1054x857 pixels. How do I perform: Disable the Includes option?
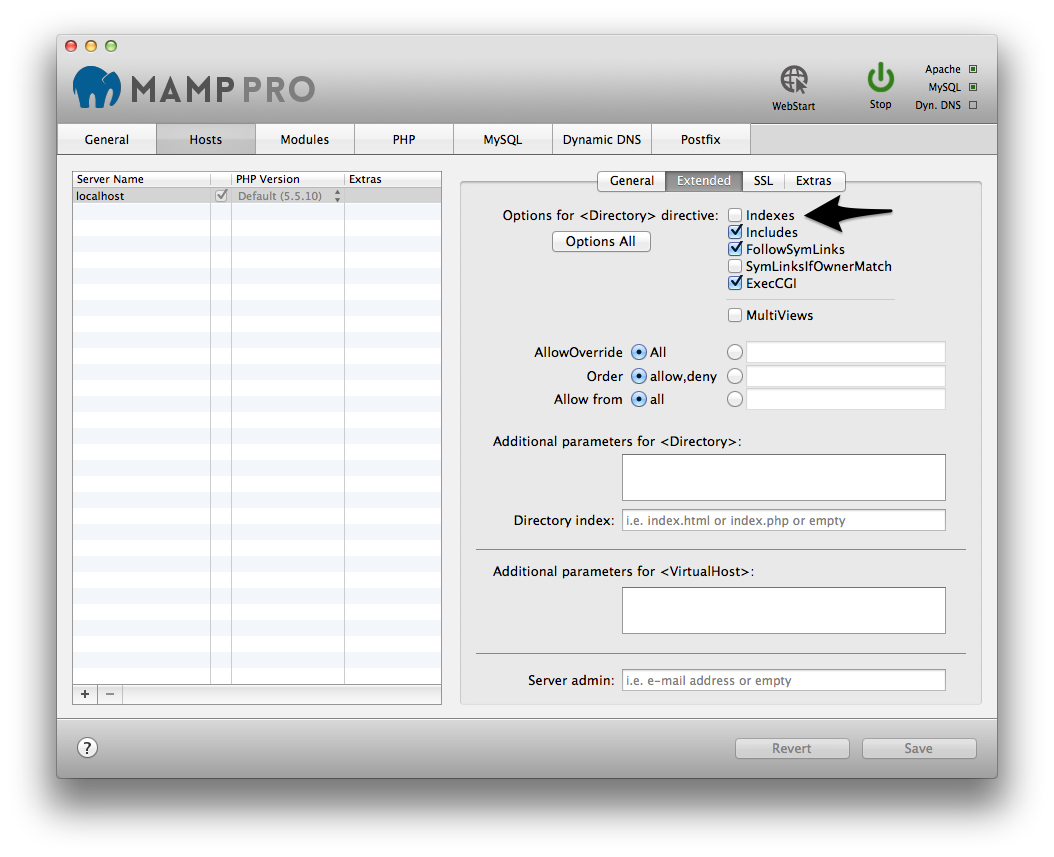pyautogui.click(x=735, y=231)
